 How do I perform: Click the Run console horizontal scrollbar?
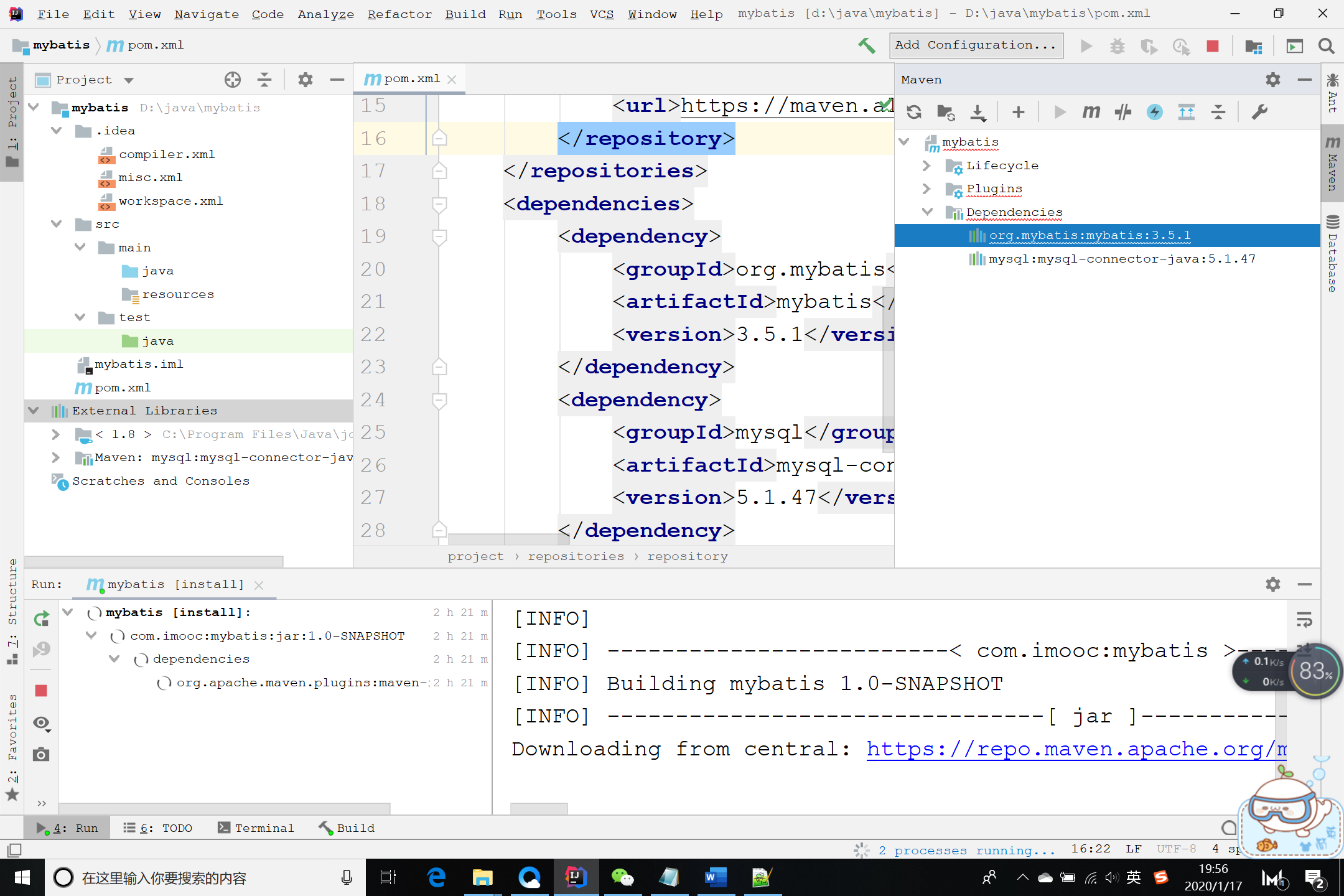(x=539, y=808)
